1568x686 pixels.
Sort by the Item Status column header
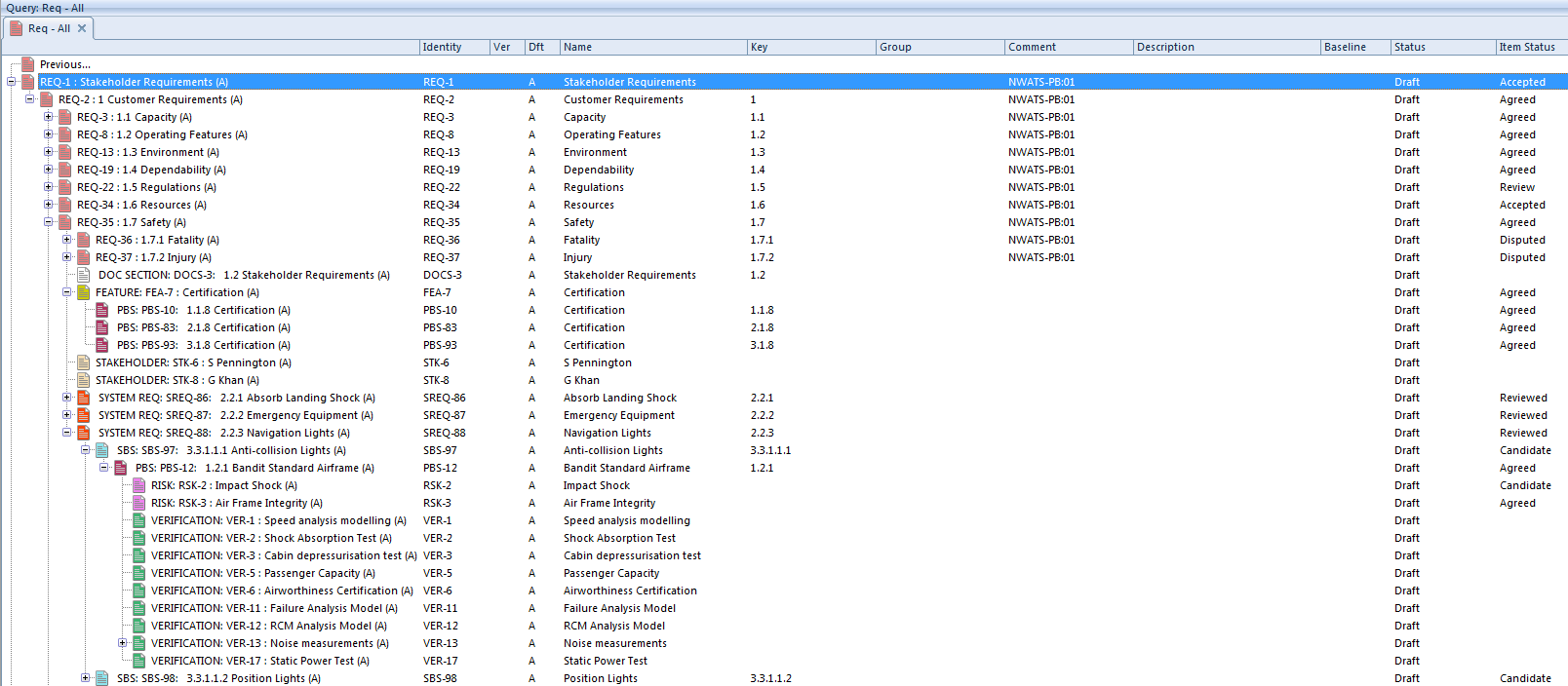[x=1531, y=47]
